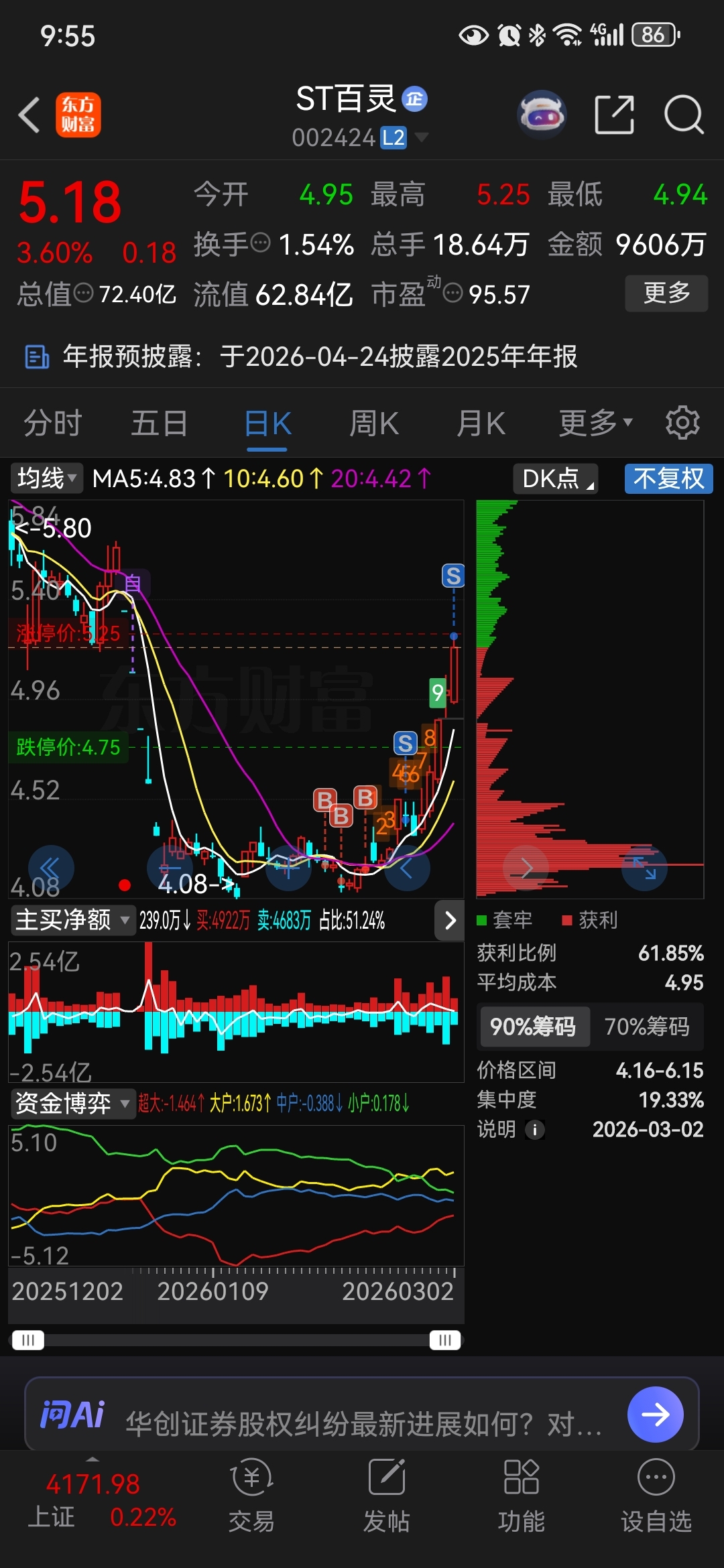Tap the 集中度 19.33% value
Image resolution: width=724 pixels, height=1568 pixels.
point(670,1100)
